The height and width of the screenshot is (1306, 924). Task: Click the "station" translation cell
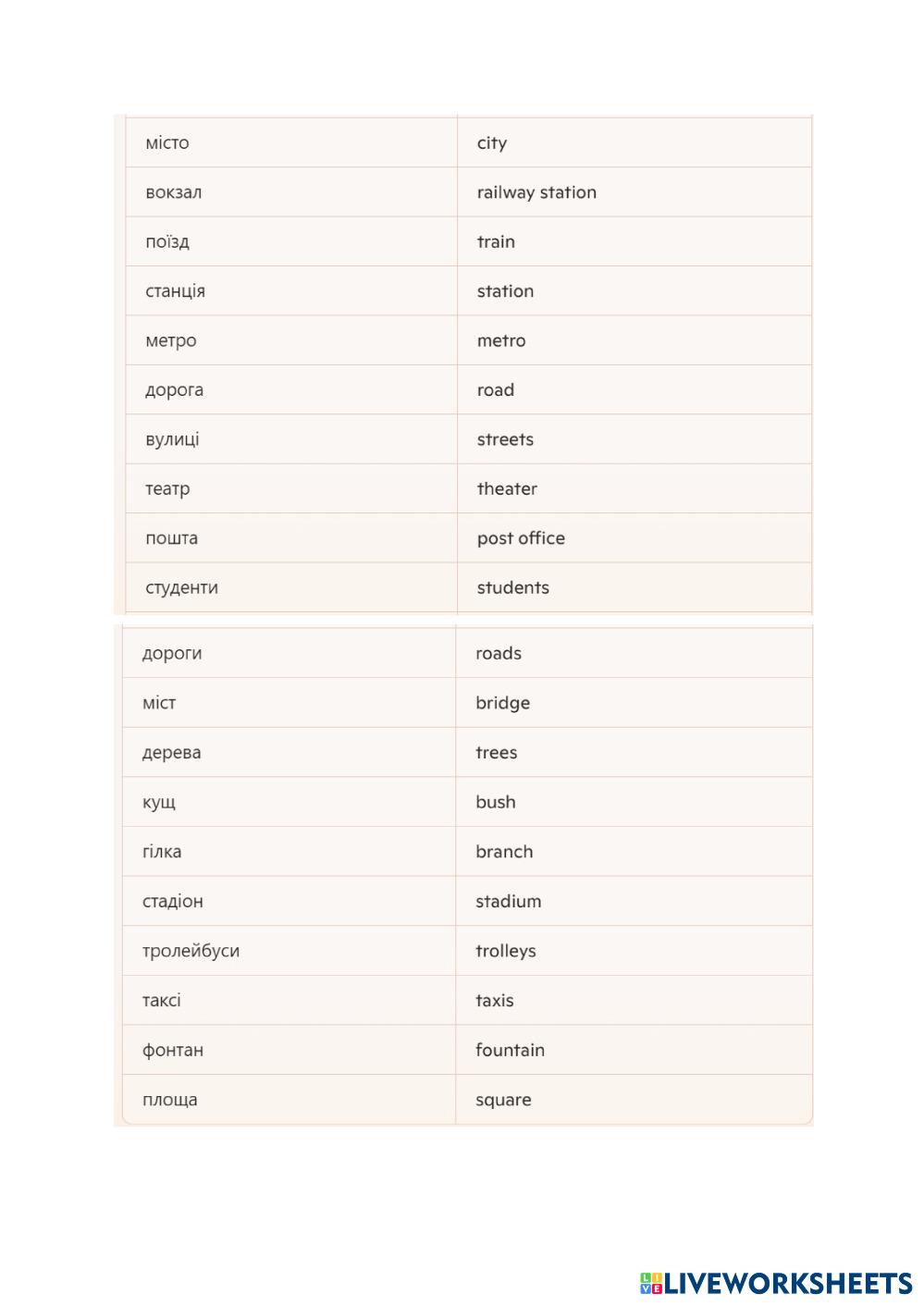coord(505,291)
